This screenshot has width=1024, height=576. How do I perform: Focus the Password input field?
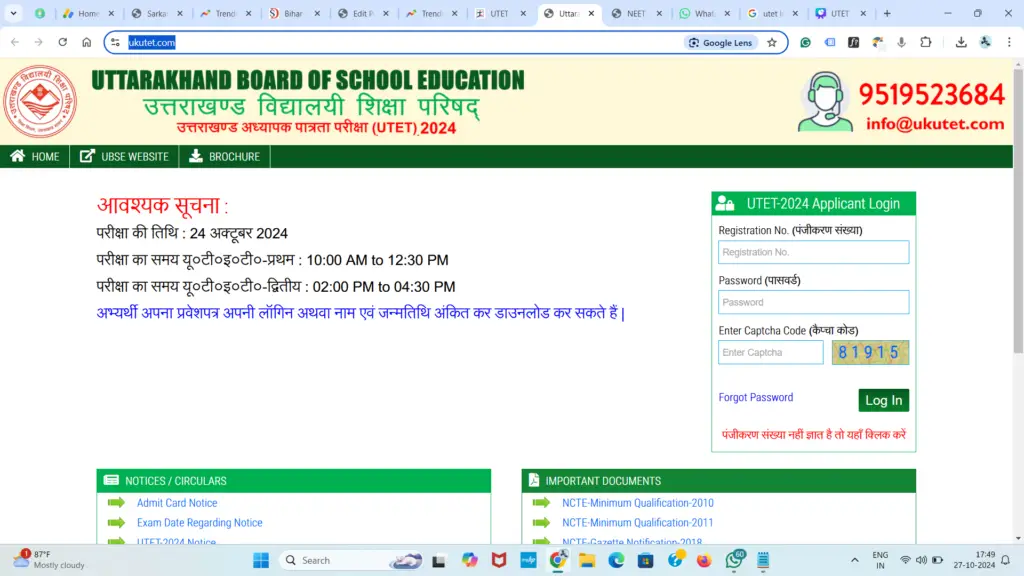point(813,302)
